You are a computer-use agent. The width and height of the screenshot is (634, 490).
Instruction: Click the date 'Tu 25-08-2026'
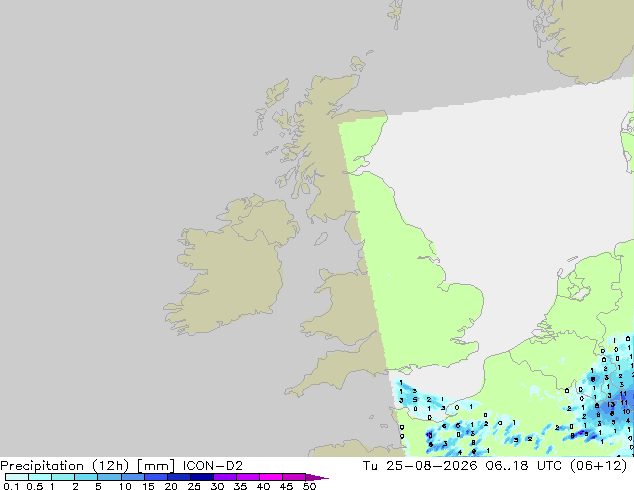coord(420,466)
